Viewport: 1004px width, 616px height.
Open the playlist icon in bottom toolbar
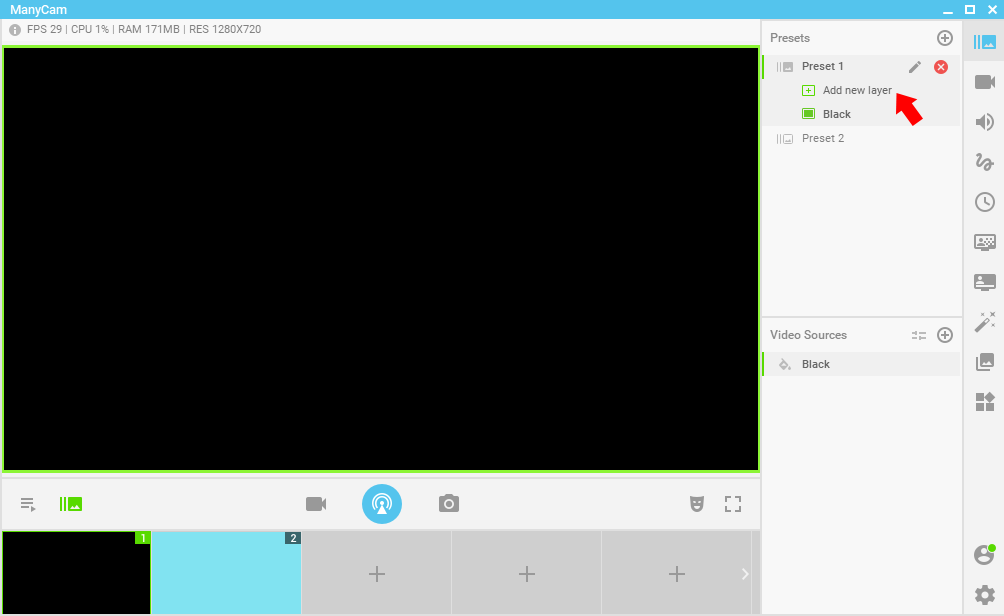pos(28,504)
